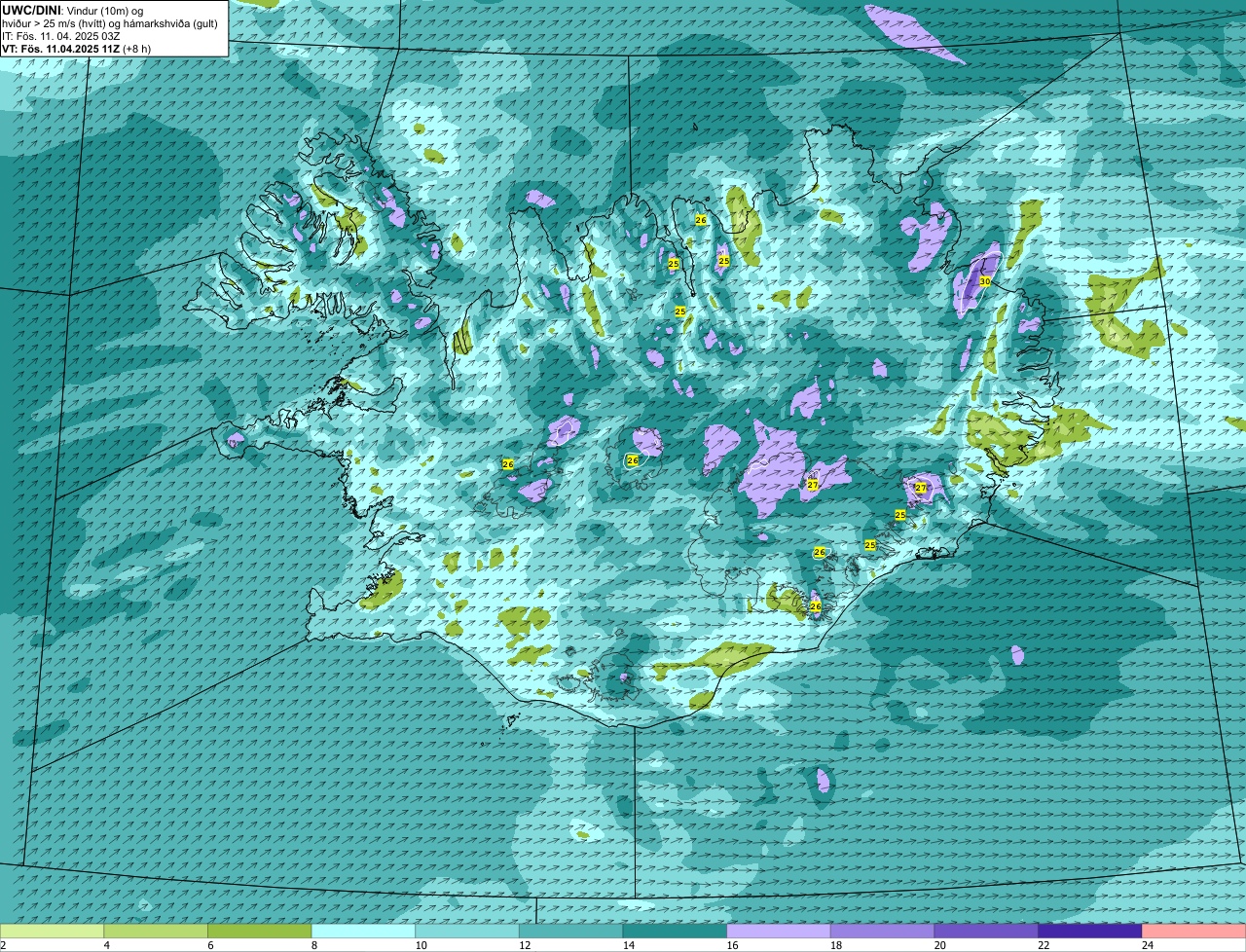Pick the 4–6 m/s light green legend swatch

[156, 932]
